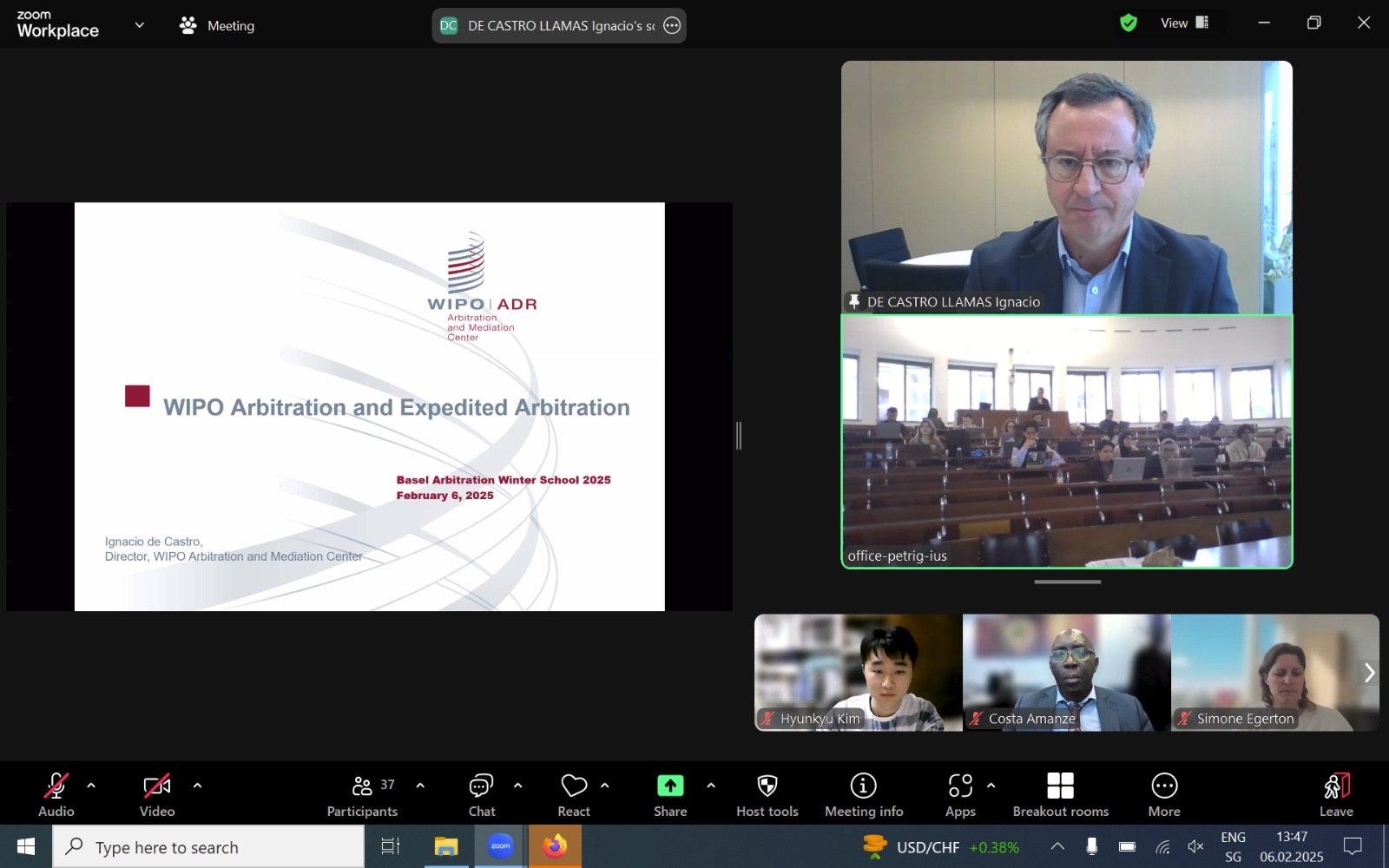Switch to Zoom in the taskbar
The width and height of the screenshot is (1389, 868).
pyautogui.click(x=500, y=846)
